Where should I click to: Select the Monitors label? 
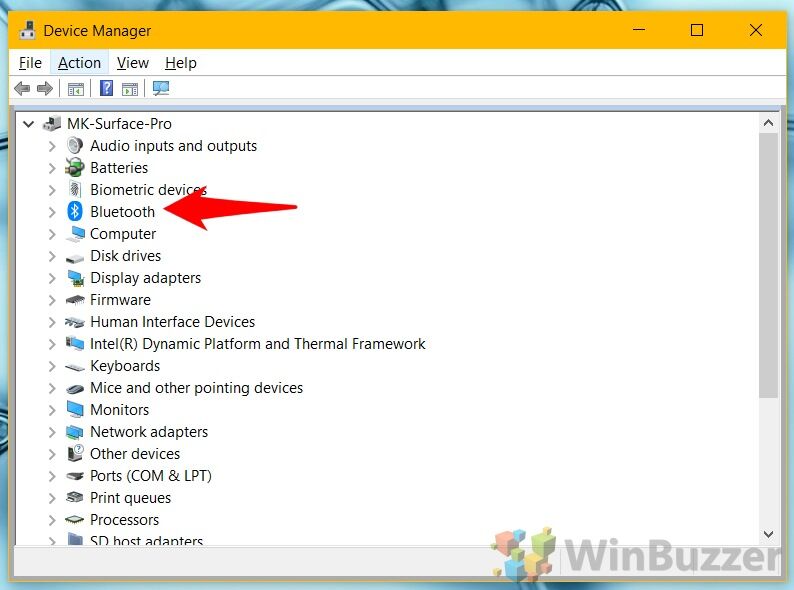(x=120, y=410)
